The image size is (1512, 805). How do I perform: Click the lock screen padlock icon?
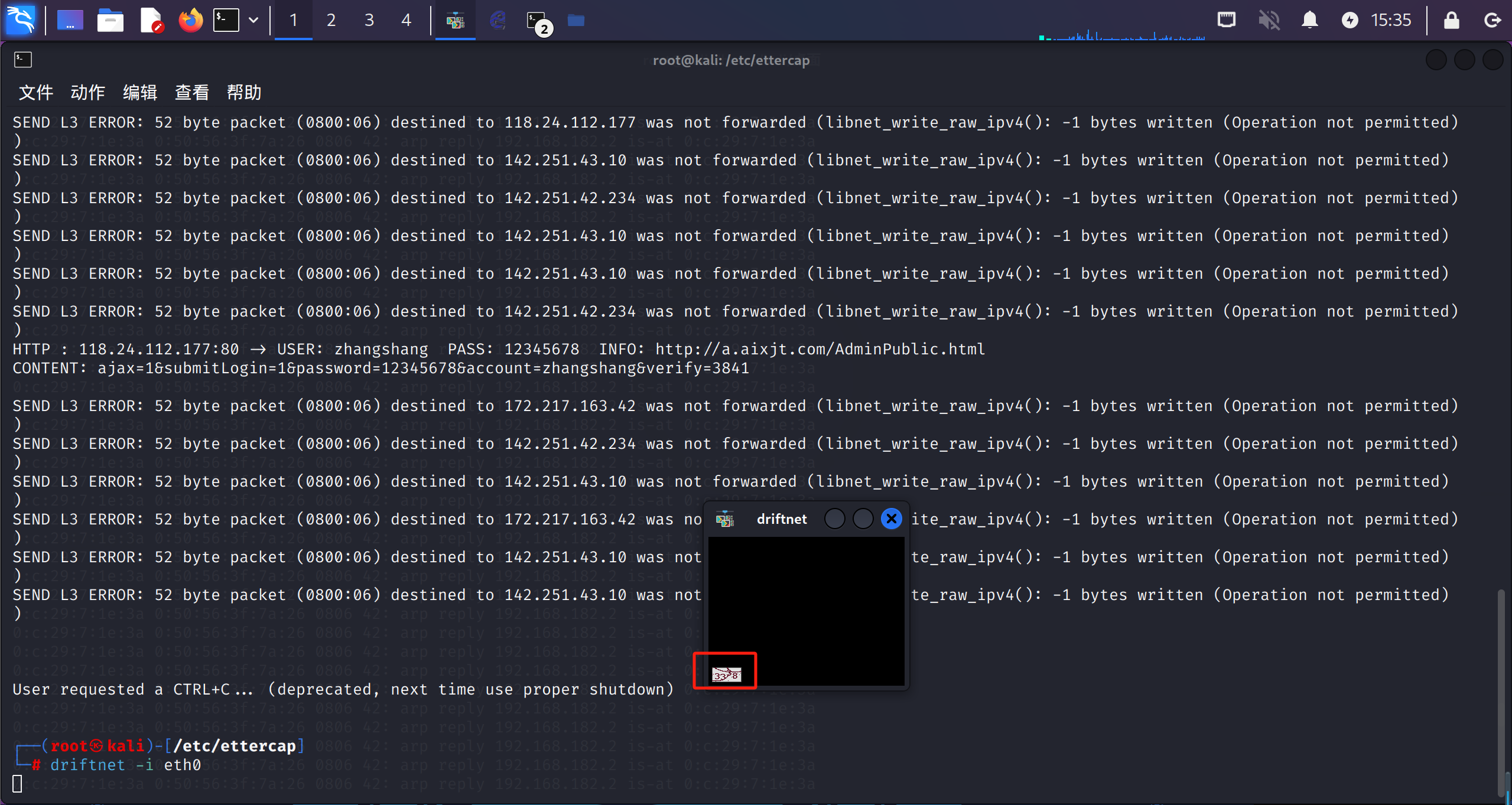pos(1451,21)
